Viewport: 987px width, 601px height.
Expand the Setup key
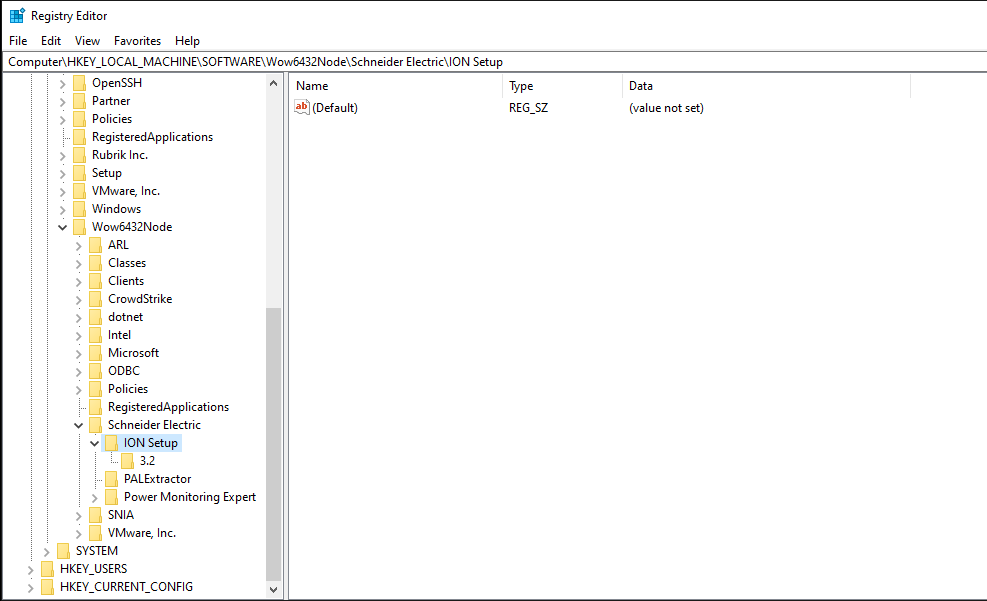[x=62, y=174]
